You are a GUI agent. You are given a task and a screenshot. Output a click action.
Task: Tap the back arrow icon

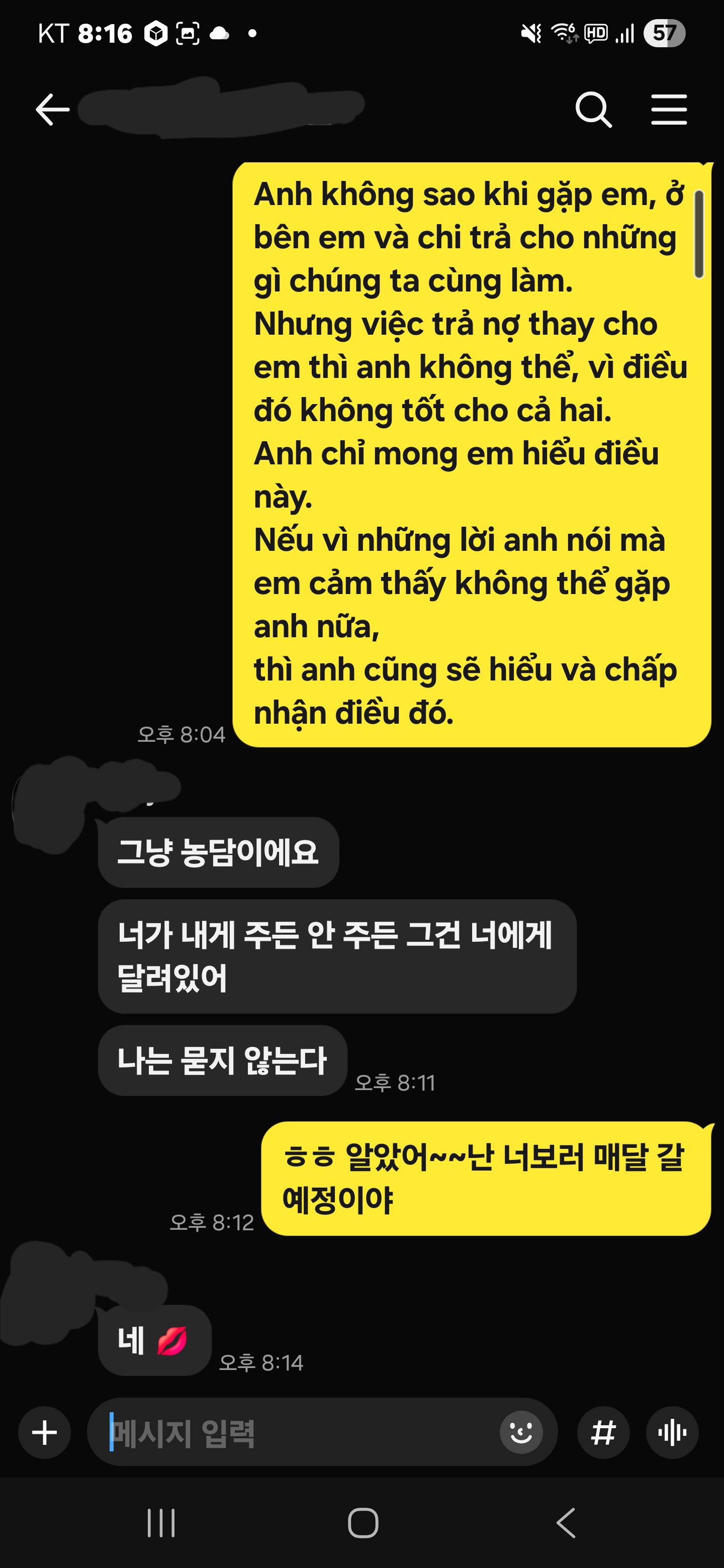(x=52, y=110)
